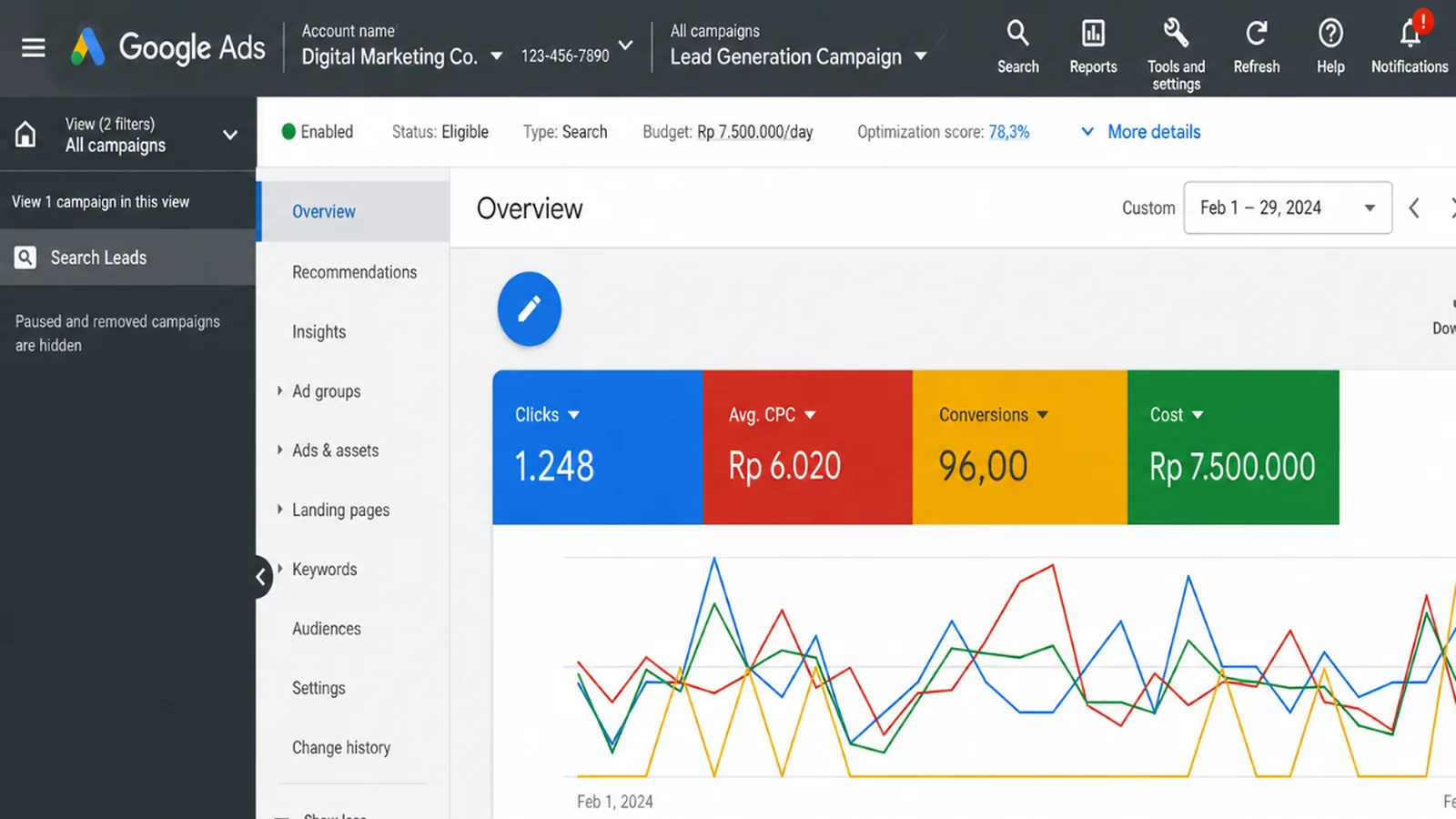Image resolution: width=1456 pixels, height=819 pixels.
Task: Open the Feb 1 – 29, 2024 date picker
Action: click(1288, 207)
